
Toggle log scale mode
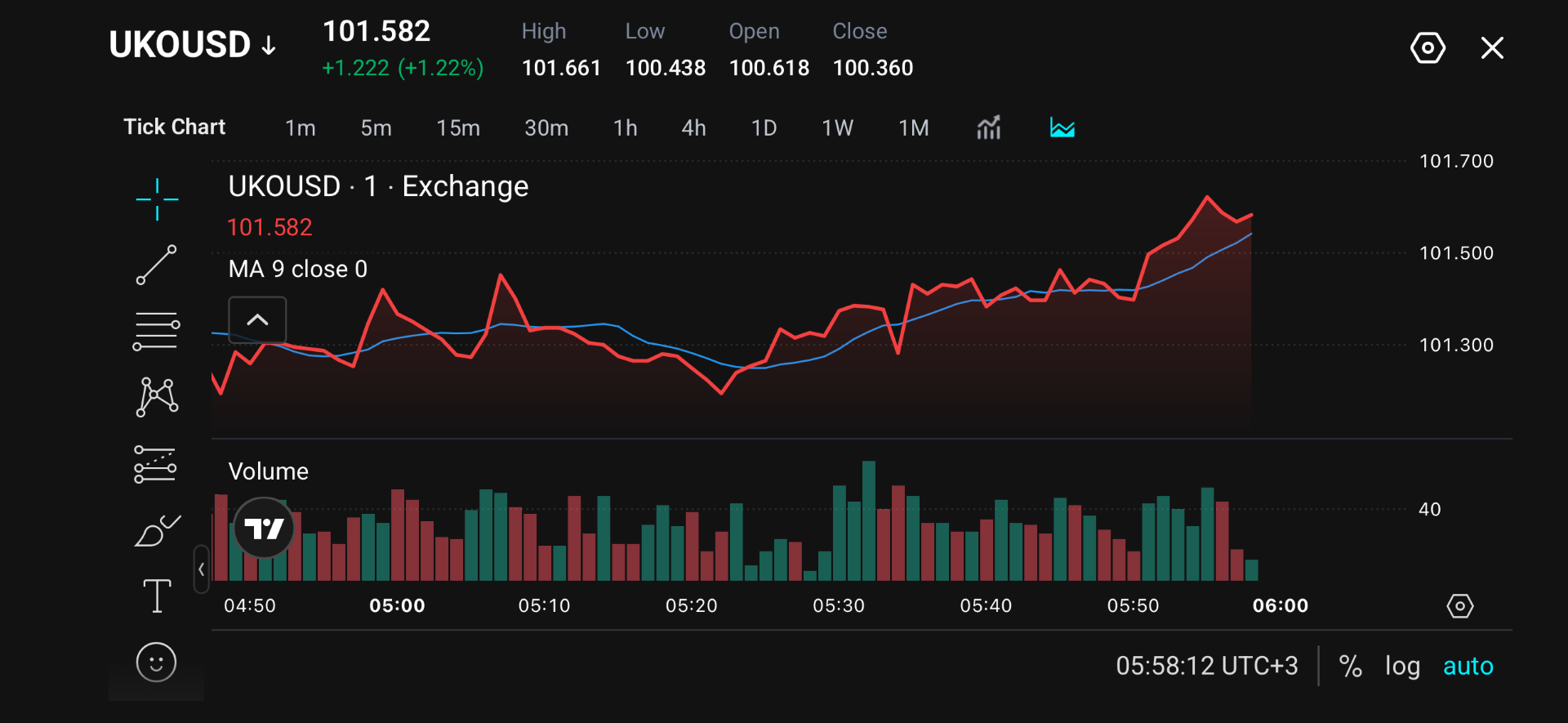(x=1402, y=667)
